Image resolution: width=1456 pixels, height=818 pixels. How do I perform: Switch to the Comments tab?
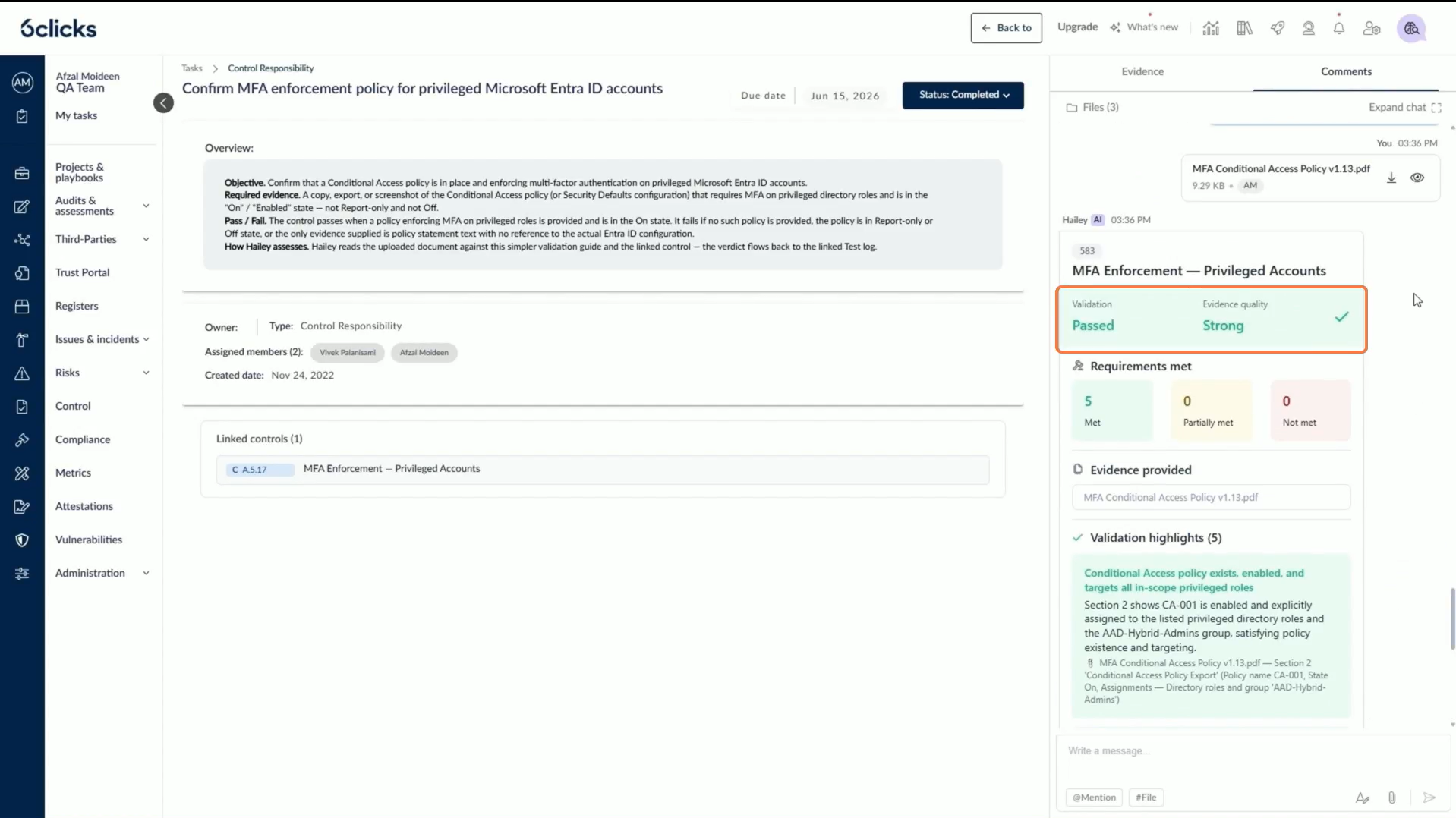(x=1346, y=71)
